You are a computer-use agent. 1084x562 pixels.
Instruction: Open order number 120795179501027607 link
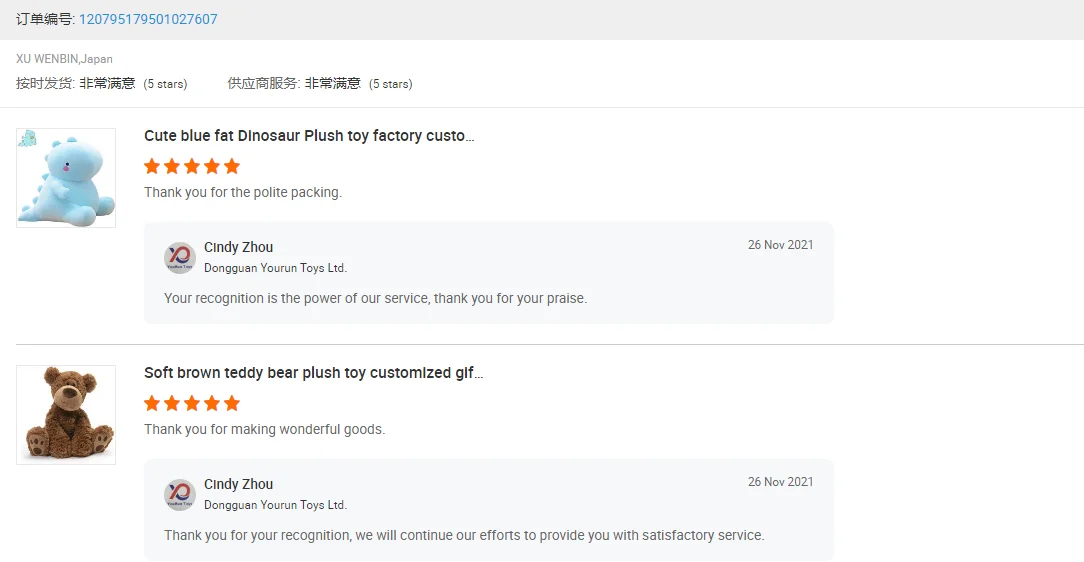(x=148, y=19)
